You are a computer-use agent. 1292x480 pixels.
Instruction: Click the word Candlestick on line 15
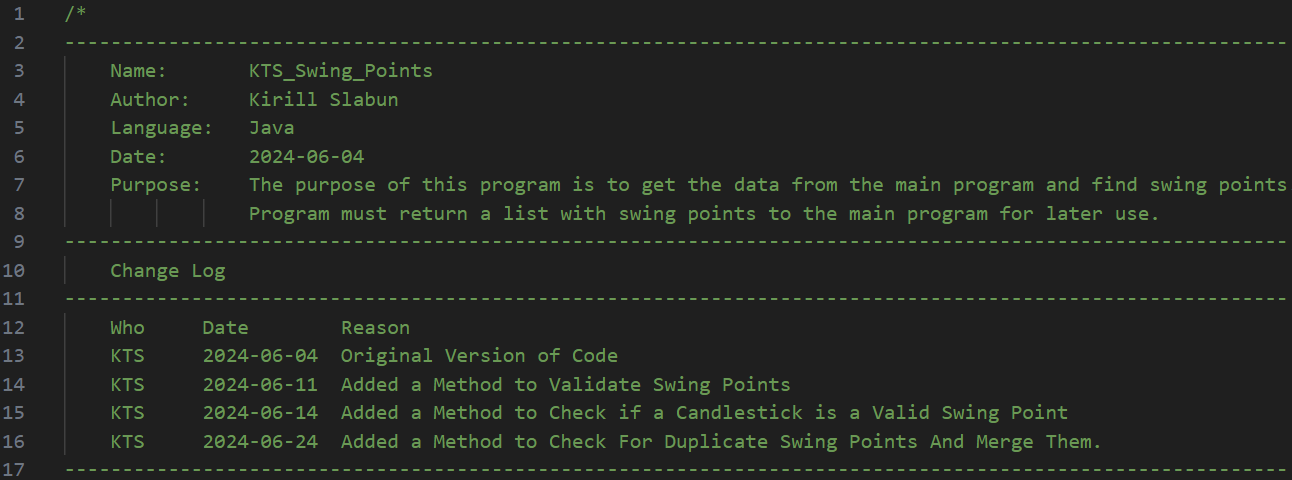click(728, 413)
